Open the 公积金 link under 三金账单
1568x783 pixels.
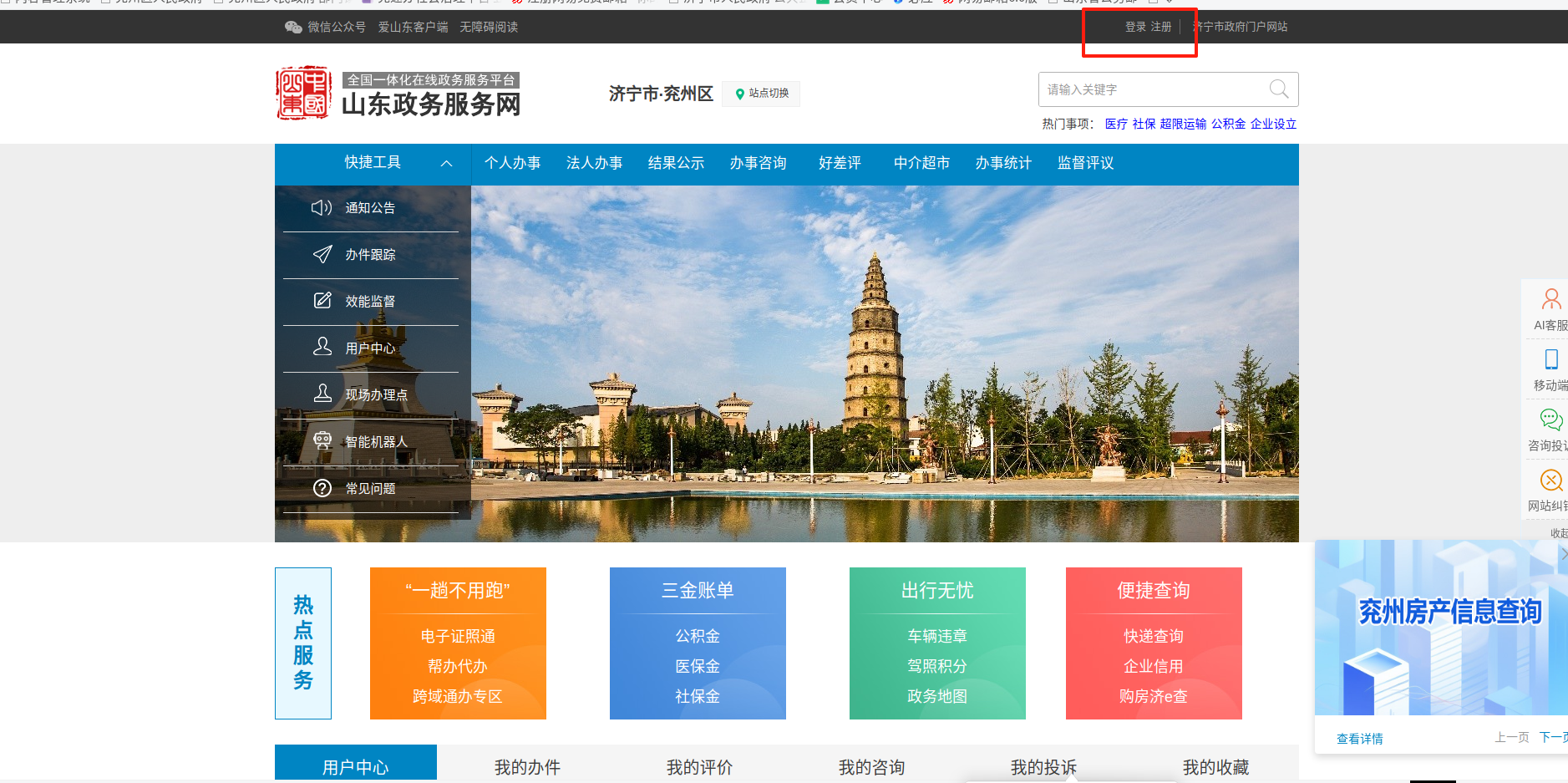point(698,636)
